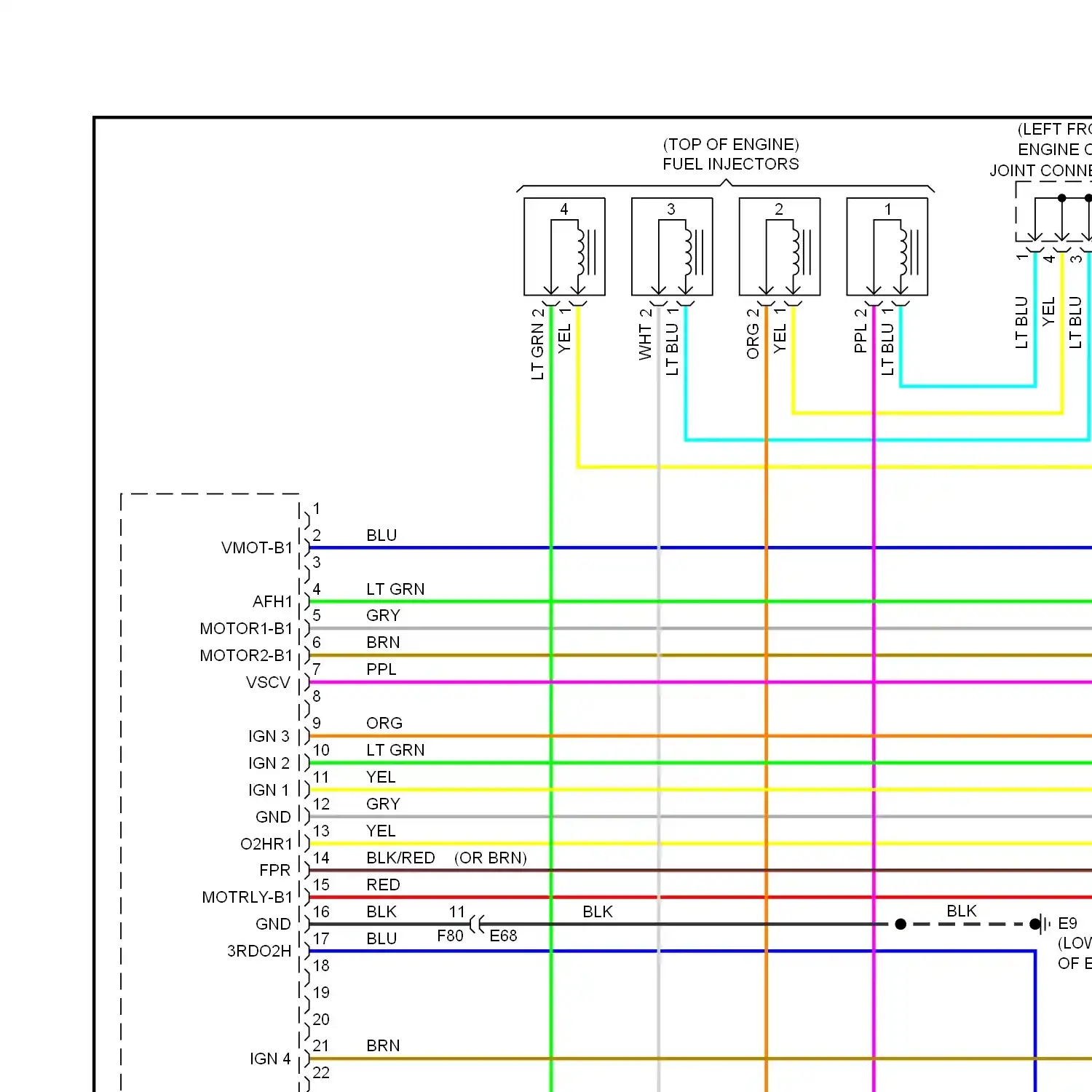The image size is (1092, 1092).
Task: Select the FUEL INJECTORS heading
Action: [x=730, y=164]
